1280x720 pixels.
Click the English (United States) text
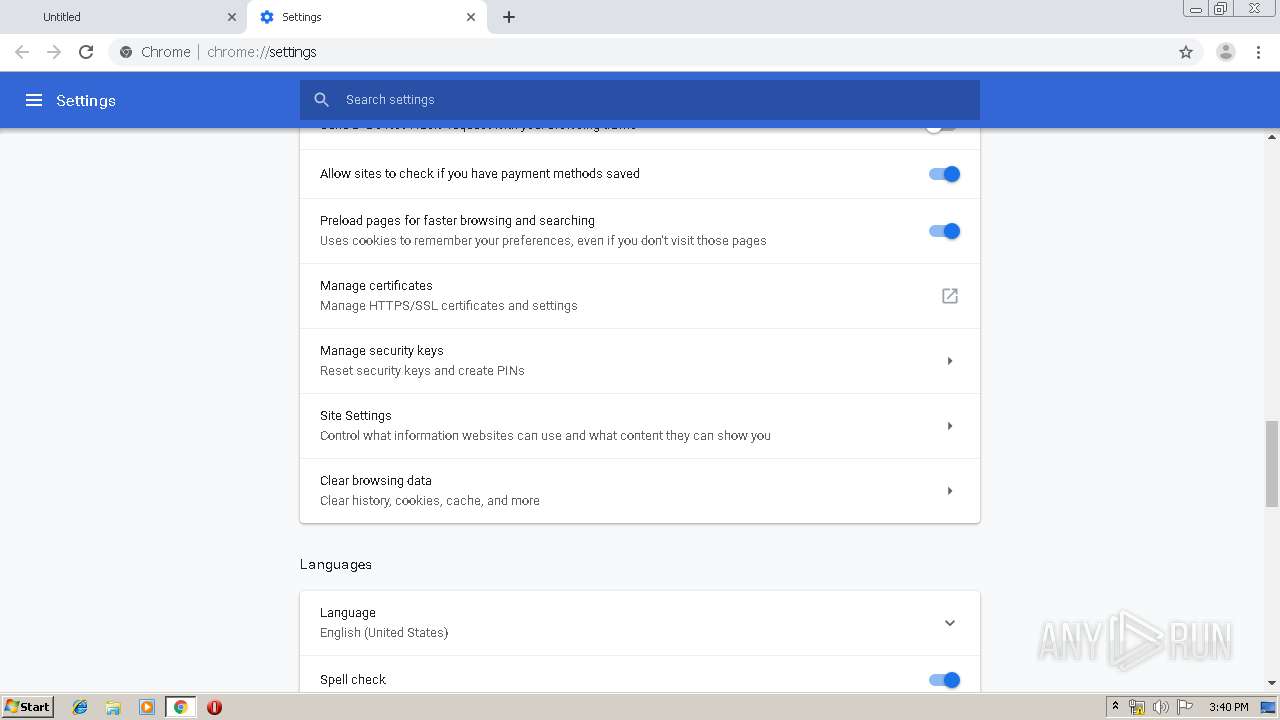tap(384, 633)
